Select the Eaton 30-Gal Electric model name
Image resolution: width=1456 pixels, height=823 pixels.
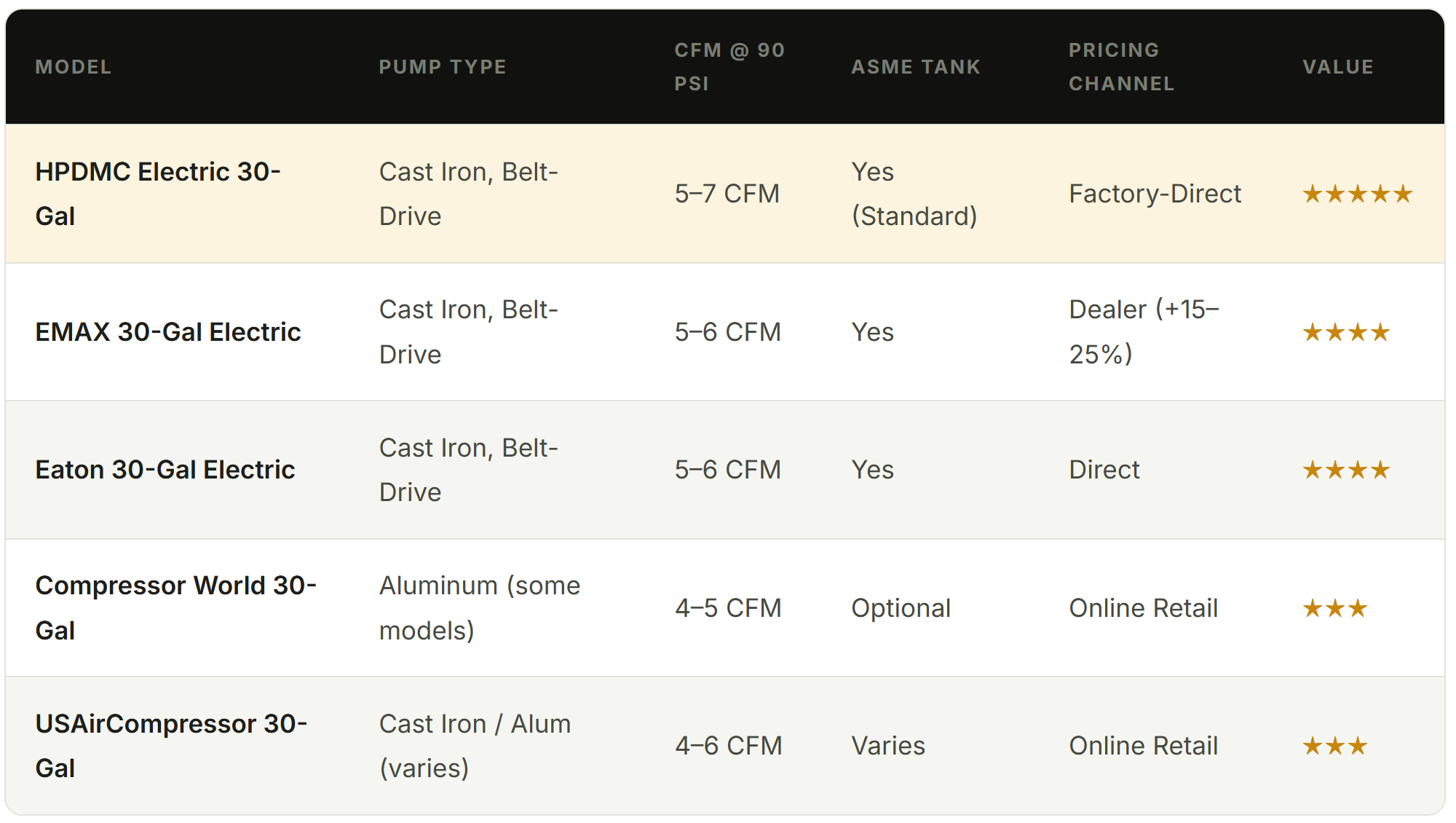[x=165, y=470]
